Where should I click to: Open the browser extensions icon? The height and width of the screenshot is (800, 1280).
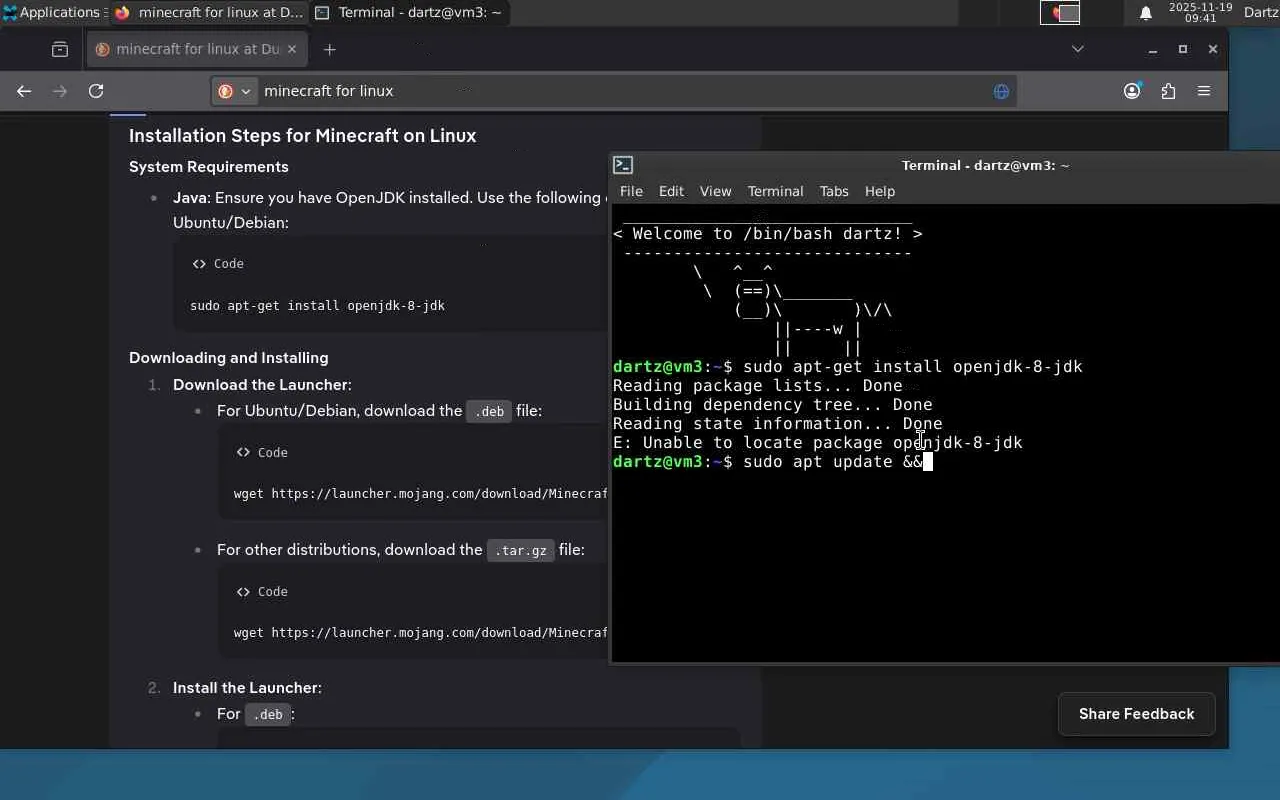tap(1168, 91)
